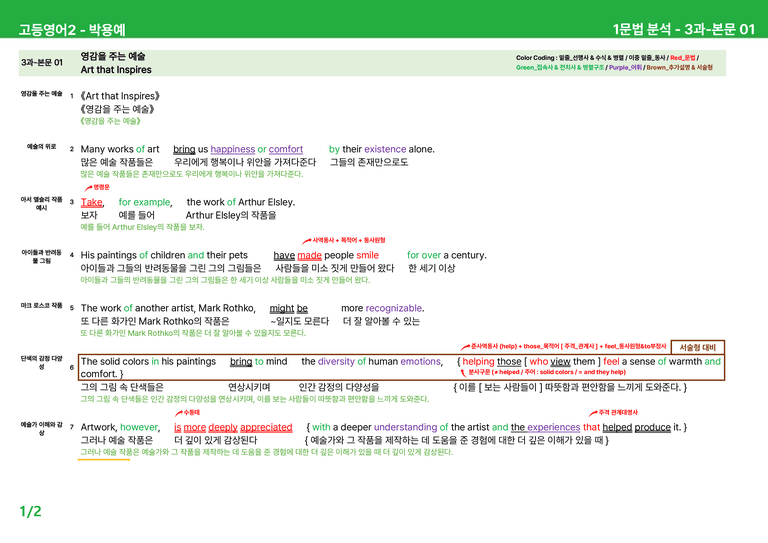This screenshot has height=543, width=768.
Task: Click the red annotation "주격 관계대명사"
Action: pos(618,412)
